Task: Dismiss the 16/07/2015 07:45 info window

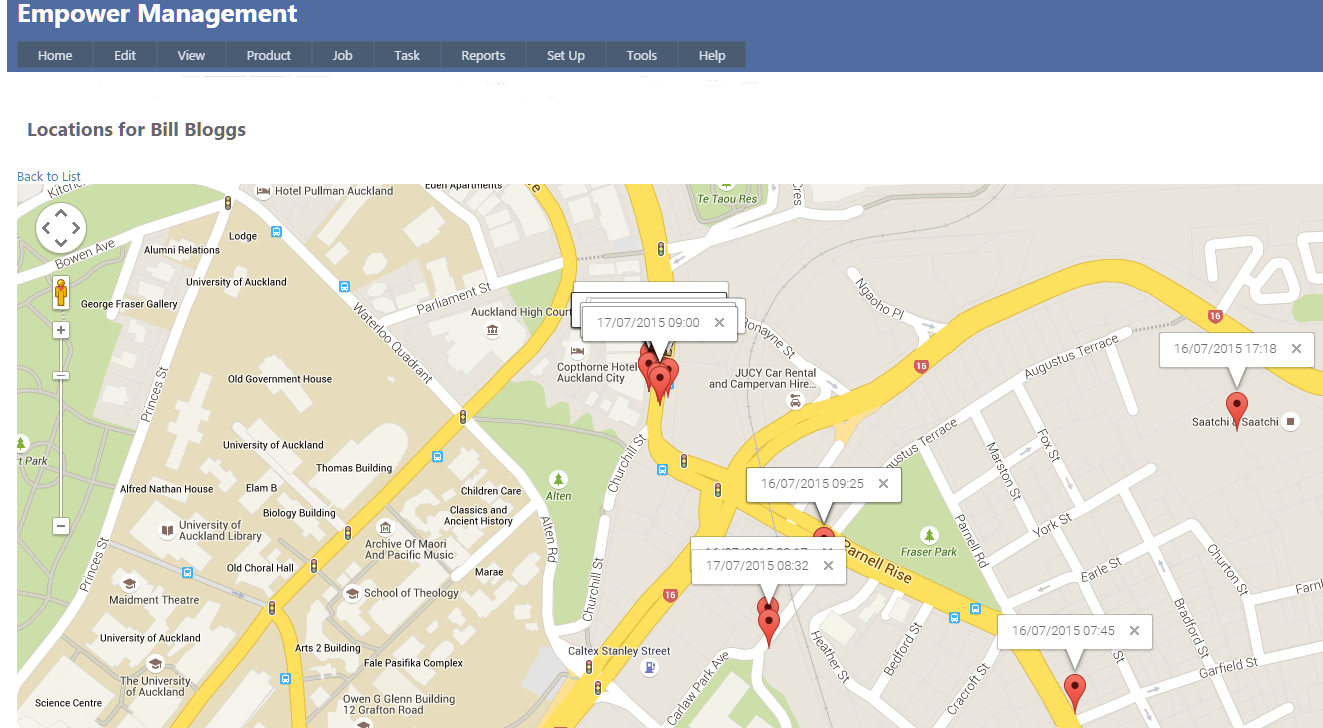Action: pyautogui.click(x=1134, y=631)
